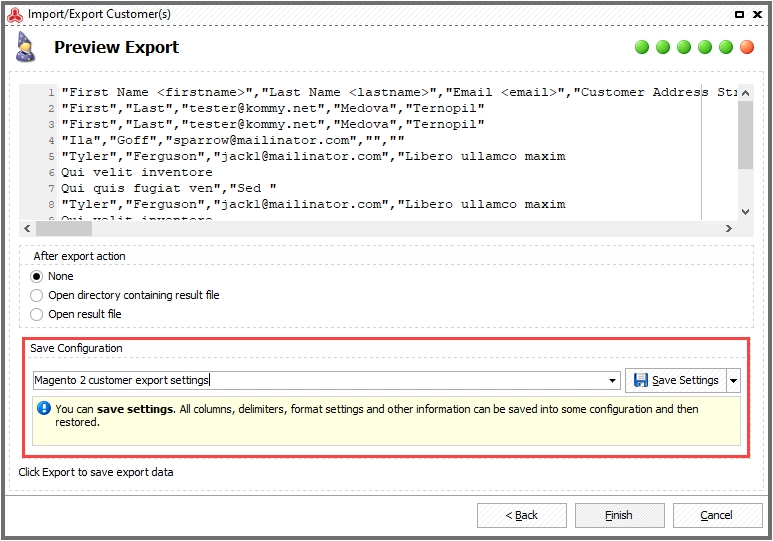Click preview line 2 with tester@kommy.net

273,108
